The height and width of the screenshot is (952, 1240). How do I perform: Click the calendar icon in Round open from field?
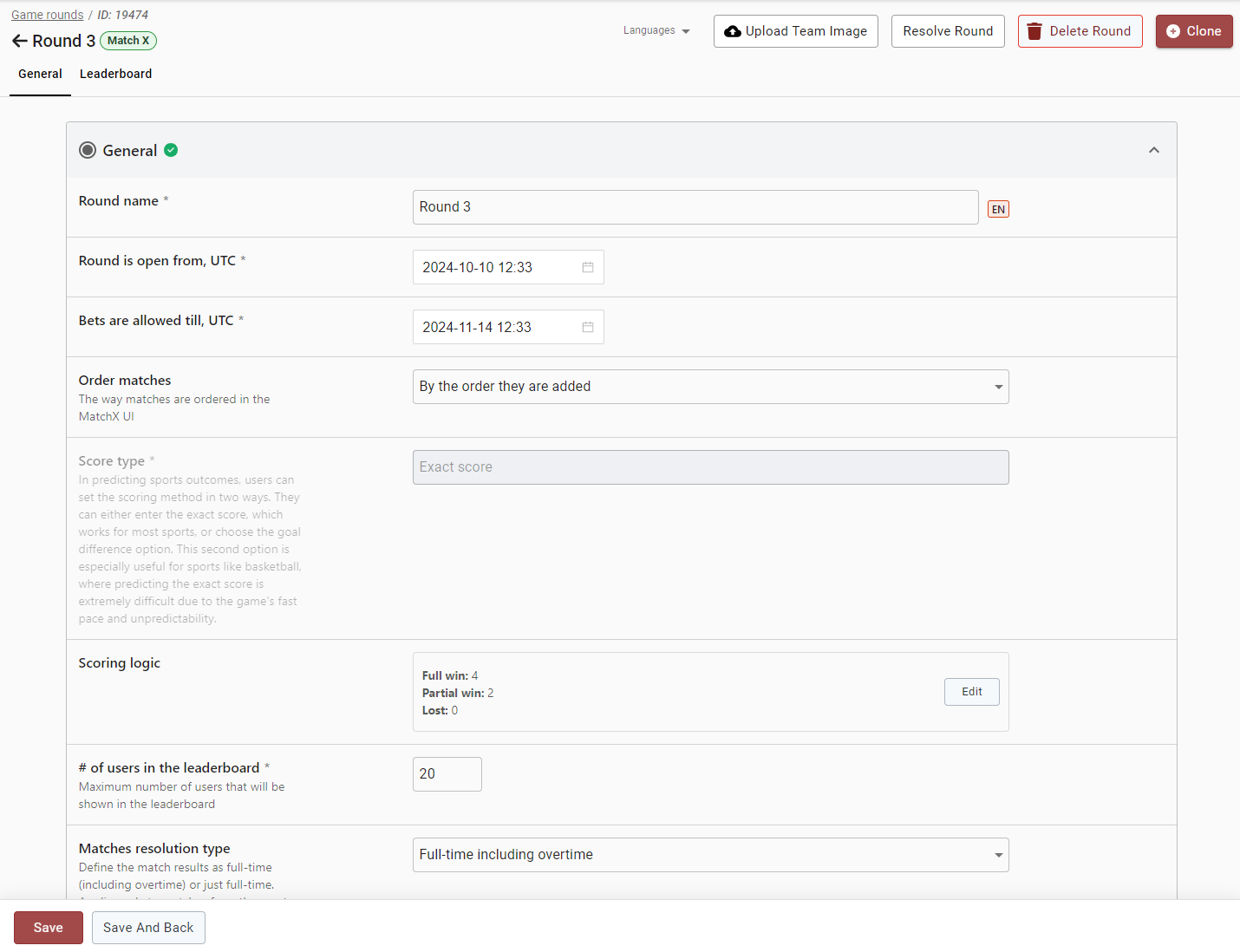tap(588, 267)
